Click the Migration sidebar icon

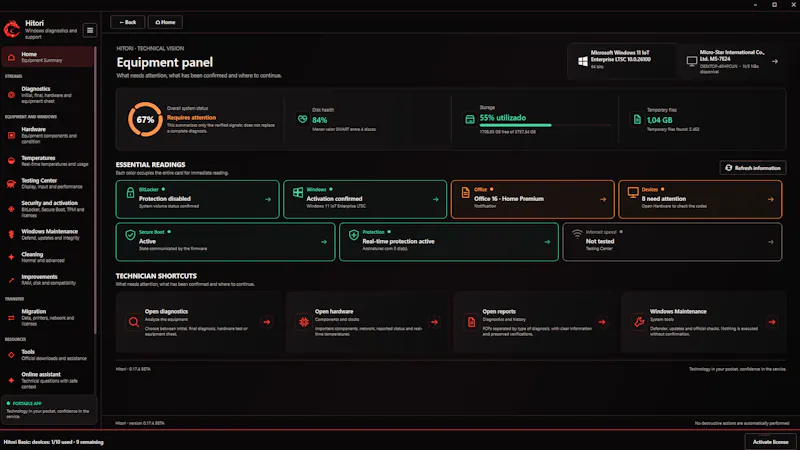point(11,317)
